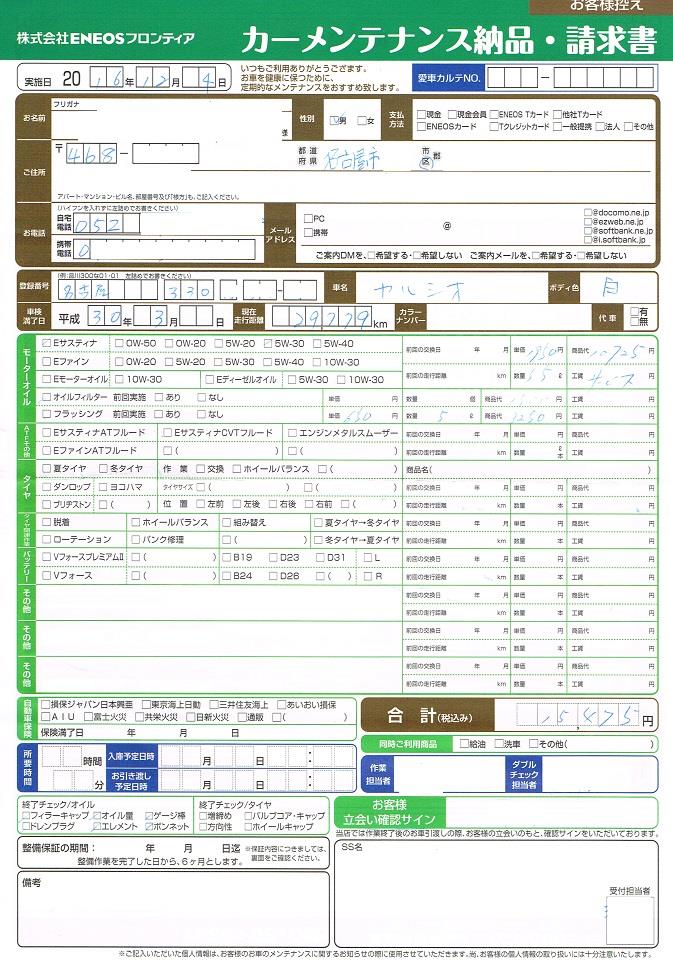Check the 代車 有 checkbox

pos(634,312)
